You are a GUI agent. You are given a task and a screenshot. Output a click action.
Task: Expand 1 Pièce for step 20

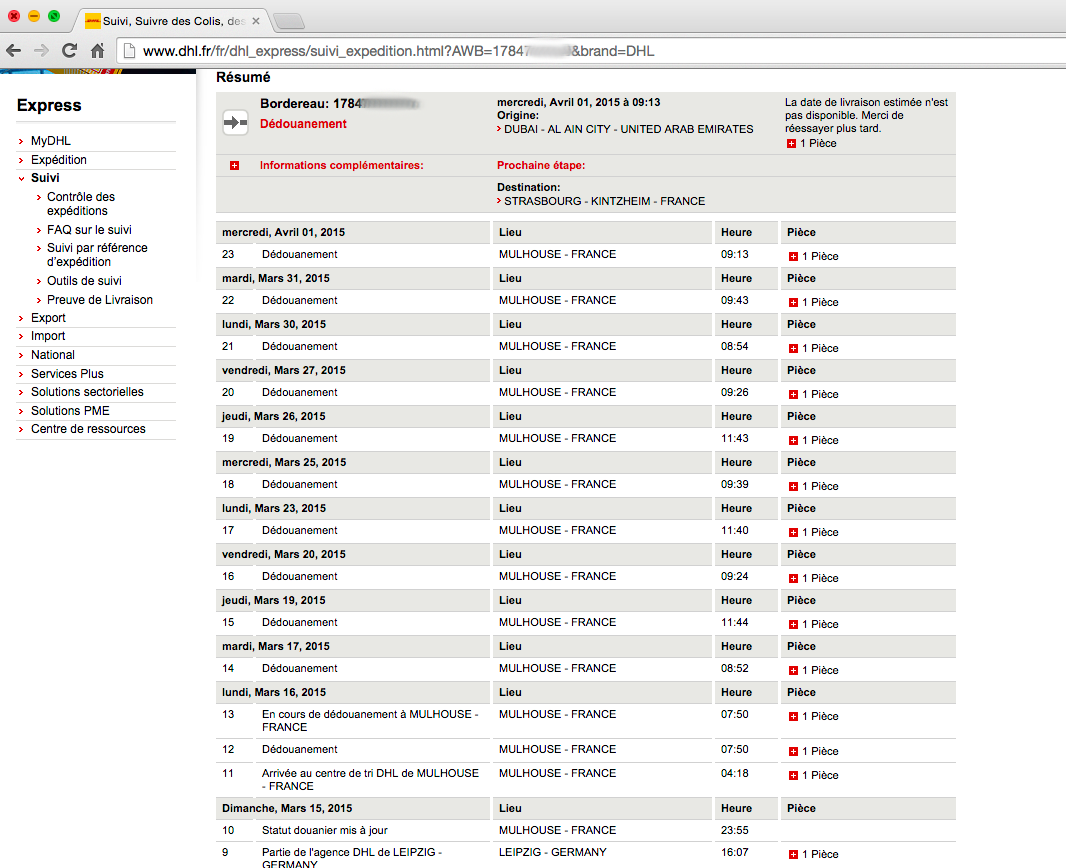(793, 394)
